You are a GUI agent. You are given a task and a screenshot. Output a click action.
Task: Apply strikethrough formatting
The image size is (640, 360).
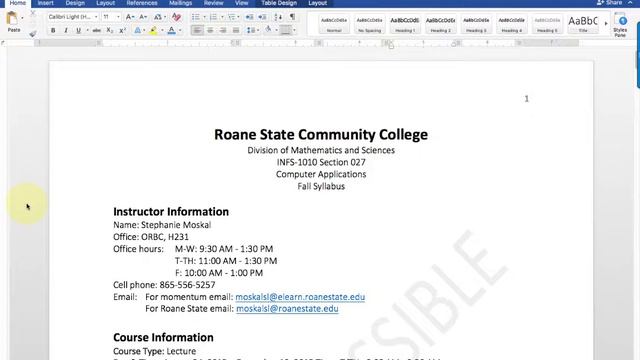click(96, 31)
